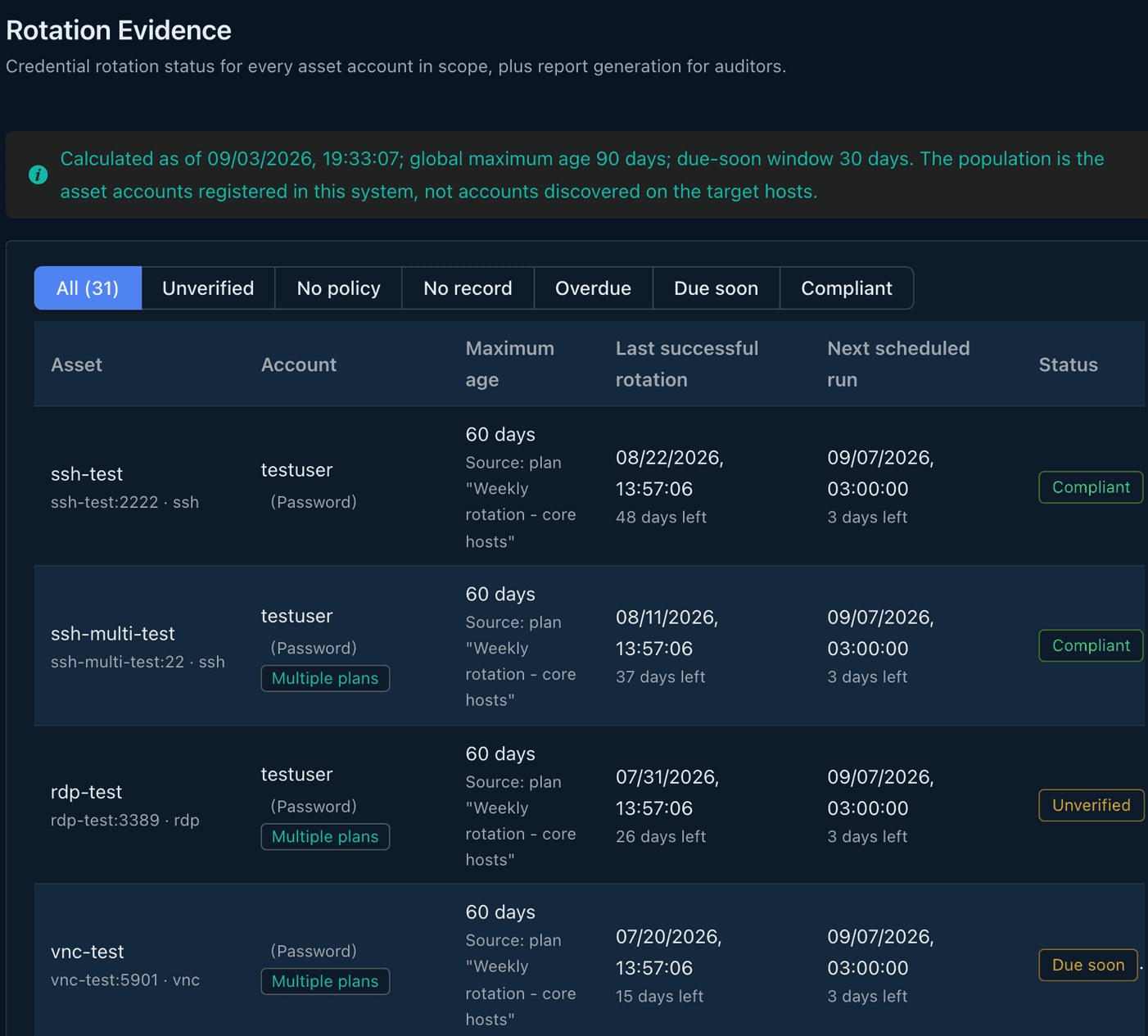The image size is (1148, 1036).
Task: Click the rotation date 08/11/2026, 13:57:06
Action: [667, 633]
